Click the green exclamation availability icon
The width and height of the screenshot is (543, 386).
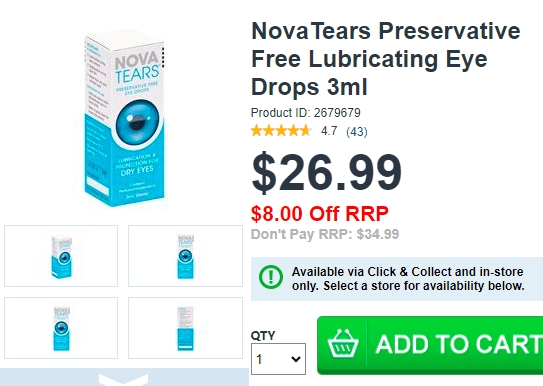tap(271, 277)
